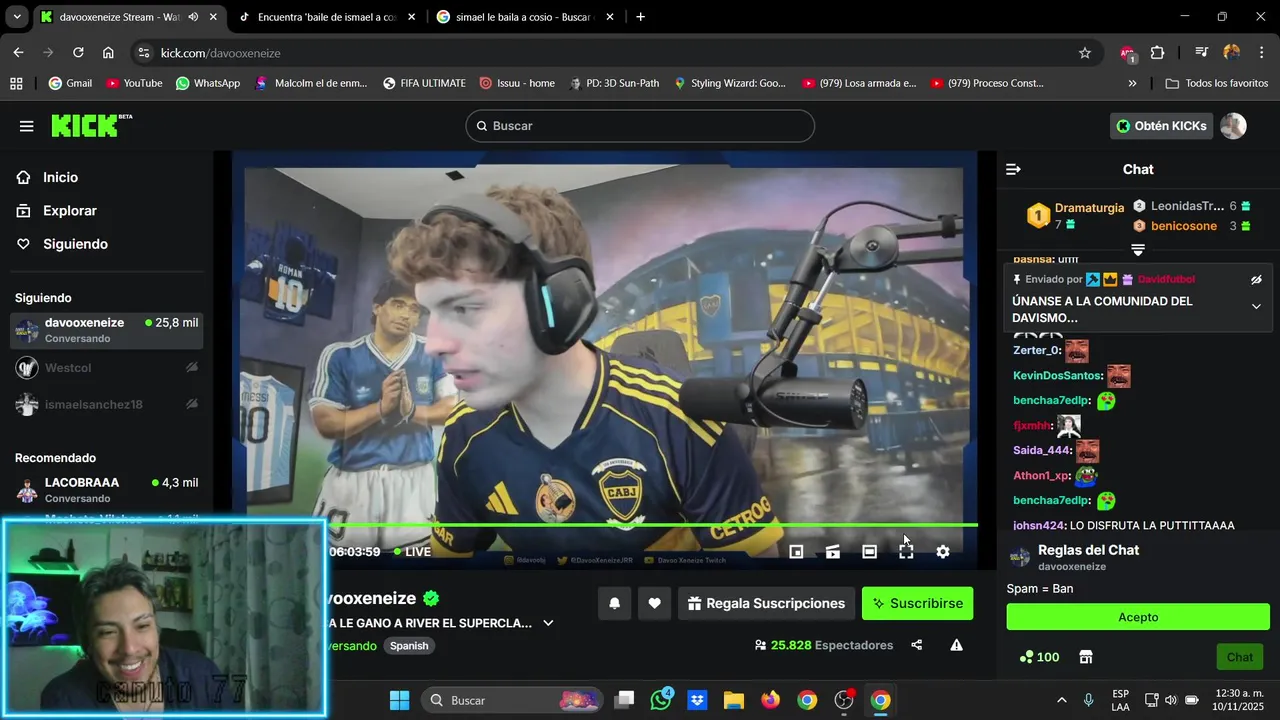Open Dropbox from the taskbar

click(x=697, y=700)
